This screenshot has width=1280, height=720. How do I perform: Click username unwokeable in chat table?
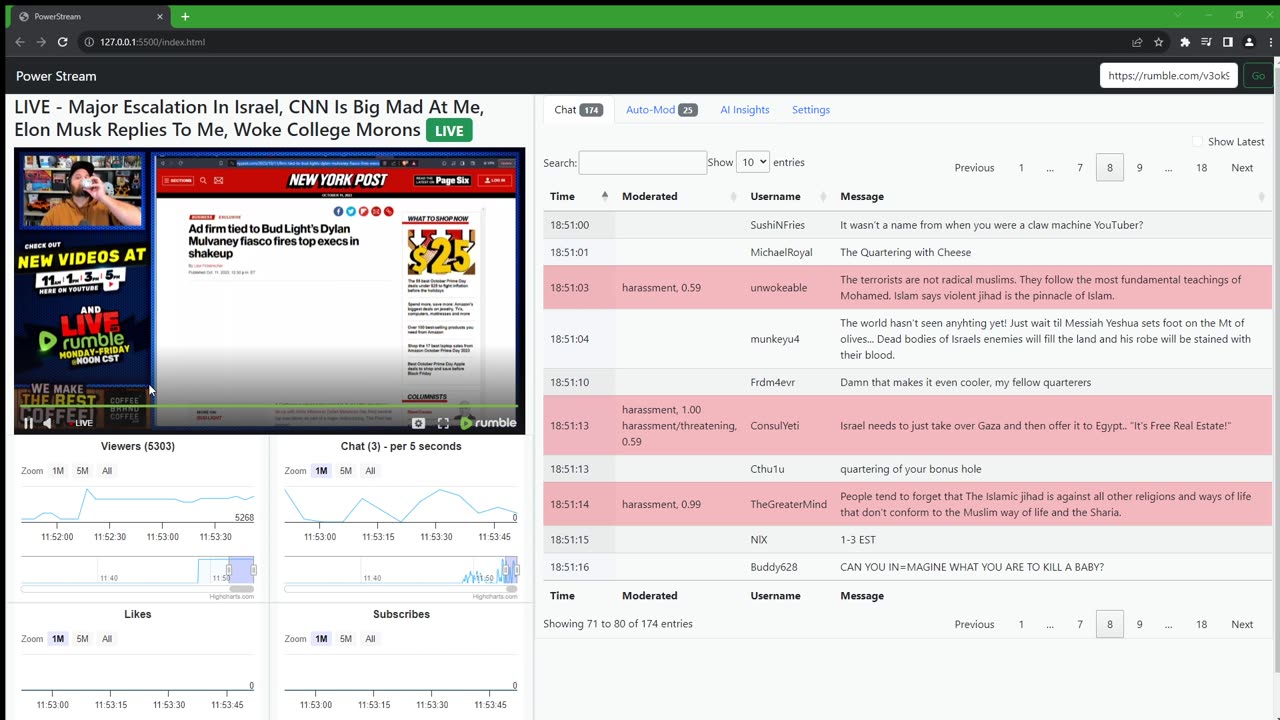[x=778, y=288]
